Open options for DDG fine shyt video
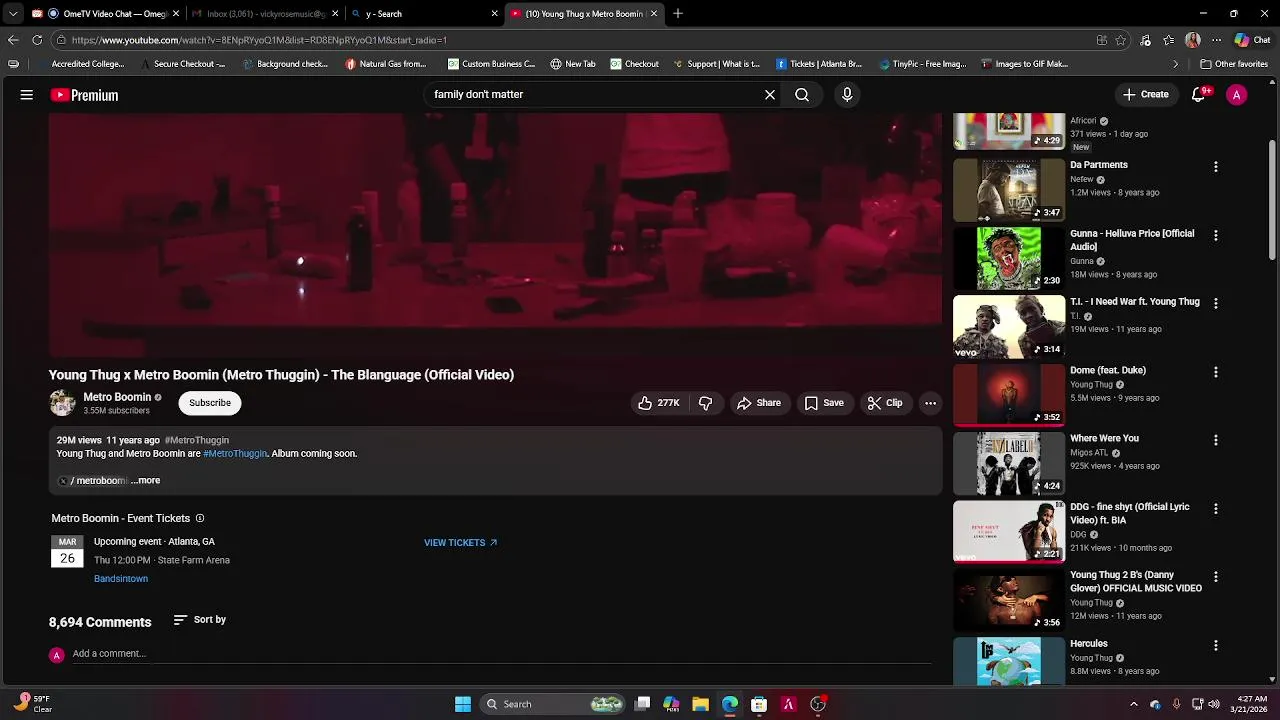 pos(1216,508)
